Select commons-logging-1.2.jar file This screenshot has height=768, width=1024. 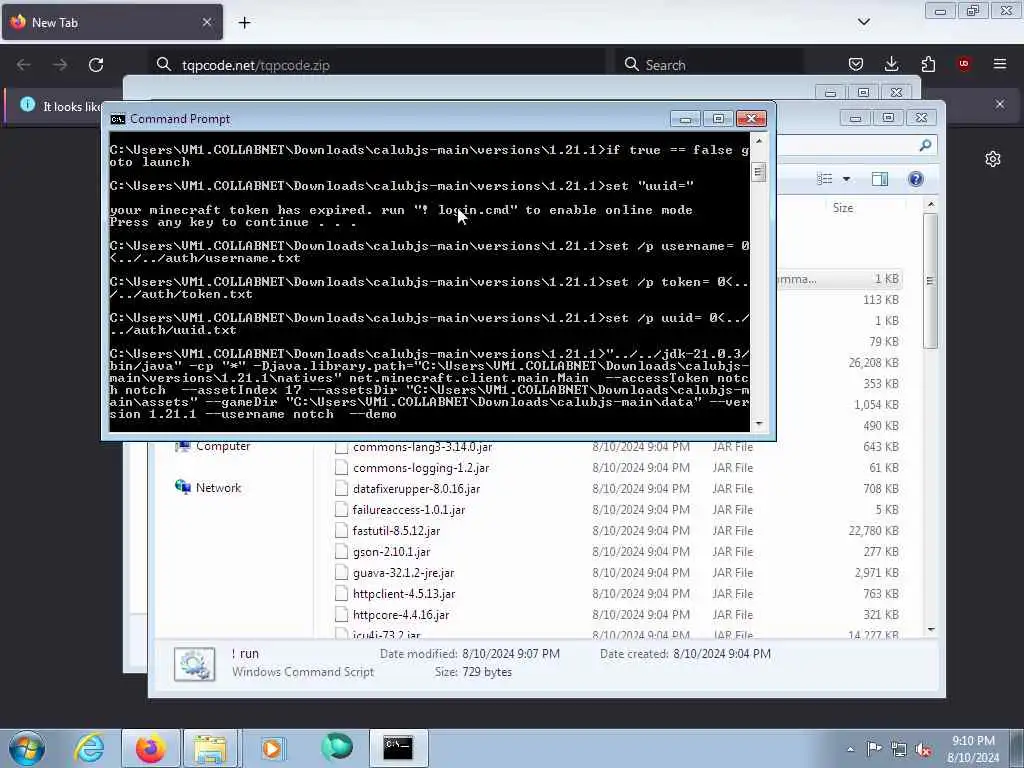pyautogui.click(x=421, y=468)
